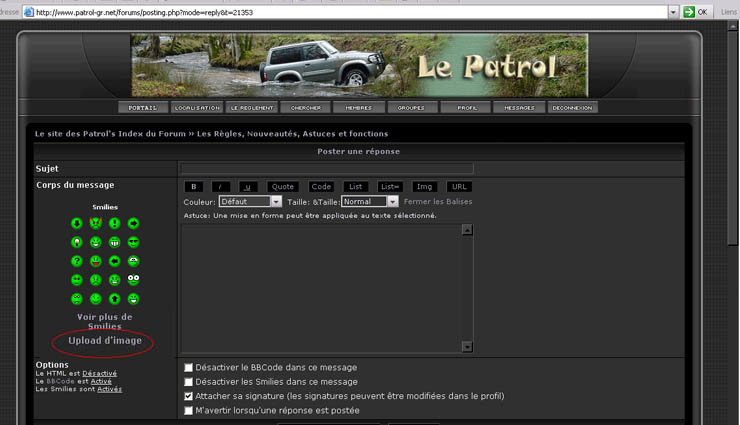This screenshot has height=425, width=740.
Task: Open the Profil menu item
Action: coord(466,108)
